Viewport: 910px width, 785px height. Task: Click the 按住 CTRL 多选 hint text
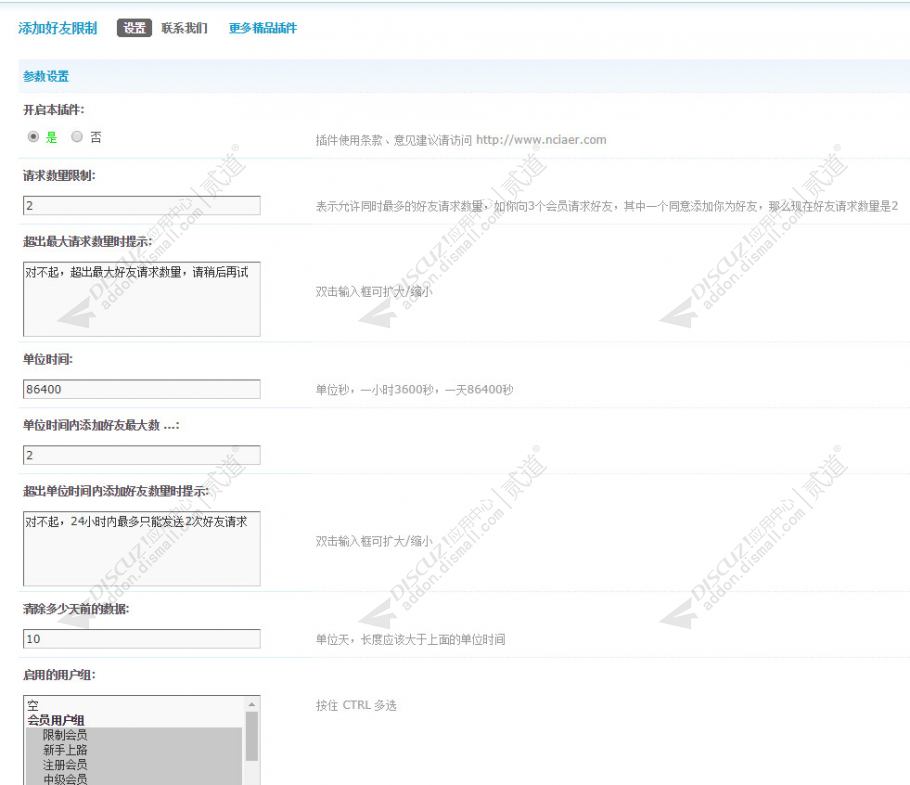coord(356,706)
